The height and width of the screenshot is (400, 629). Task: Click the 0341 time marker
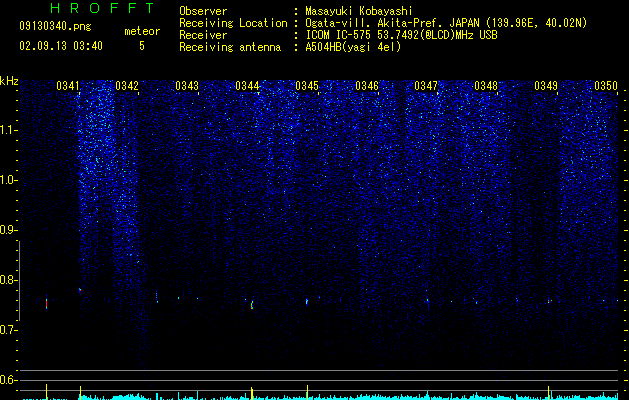pyautogui.click(x=67, y=86)
